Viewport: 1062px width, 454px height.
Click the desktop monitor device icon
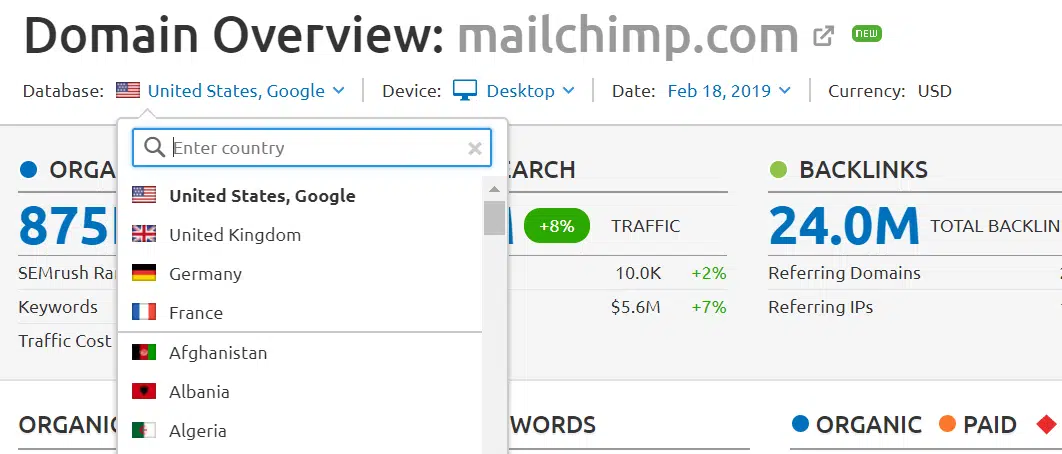point(464,91)
